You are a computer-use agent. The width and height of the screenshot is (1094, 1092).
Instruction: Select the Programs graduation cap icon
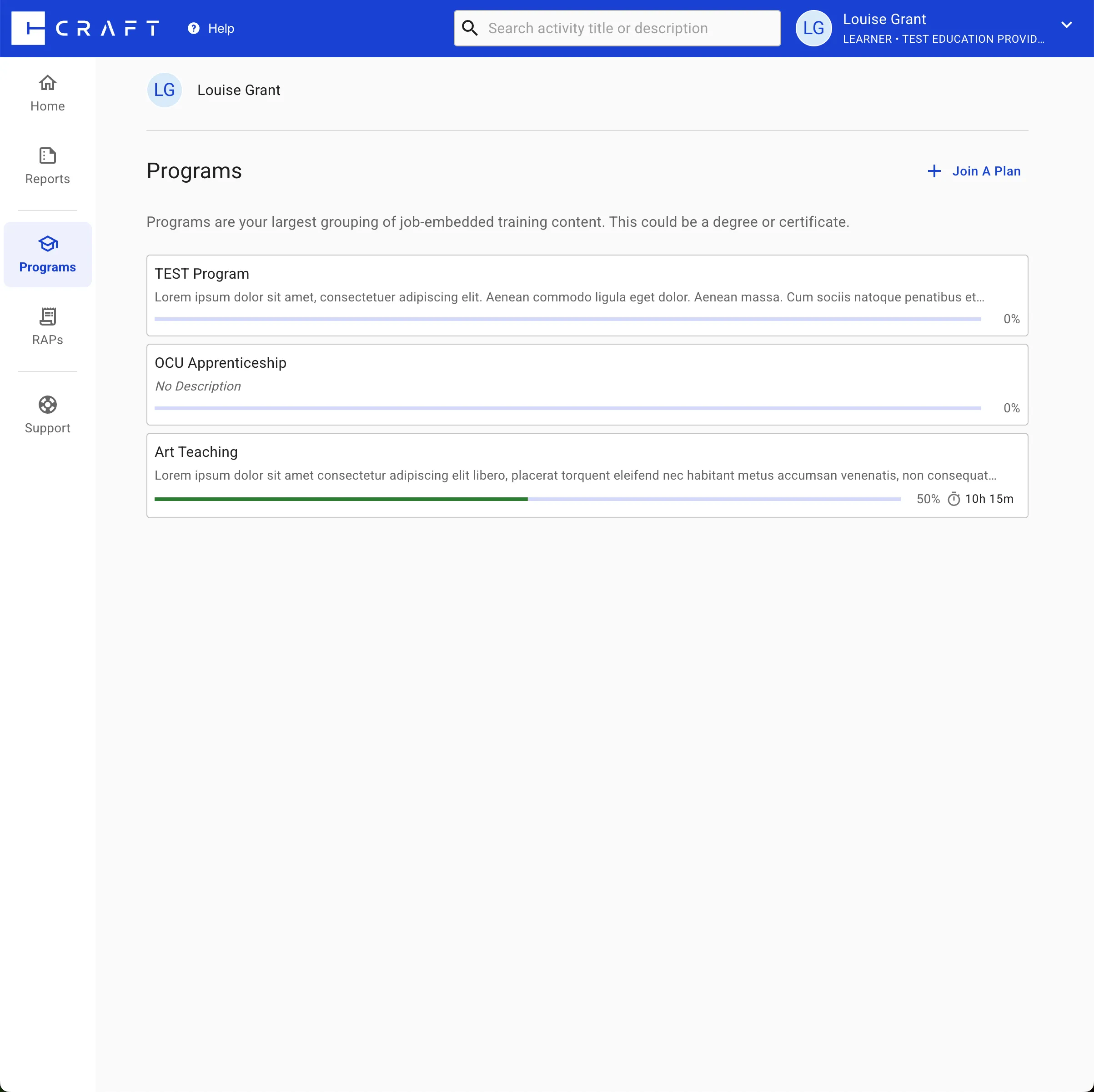(x=48, y=244)
